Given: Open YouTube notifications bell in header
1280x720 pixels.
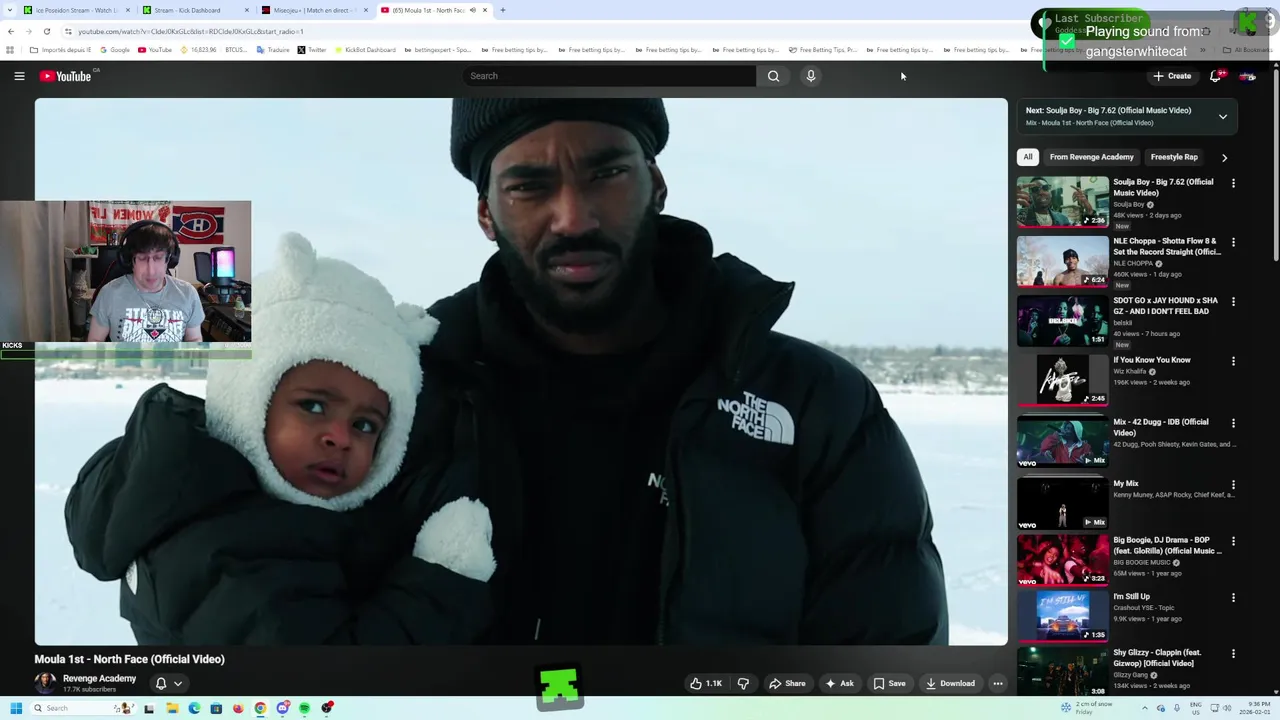Looking at the screenshot, I should 1216,76.
